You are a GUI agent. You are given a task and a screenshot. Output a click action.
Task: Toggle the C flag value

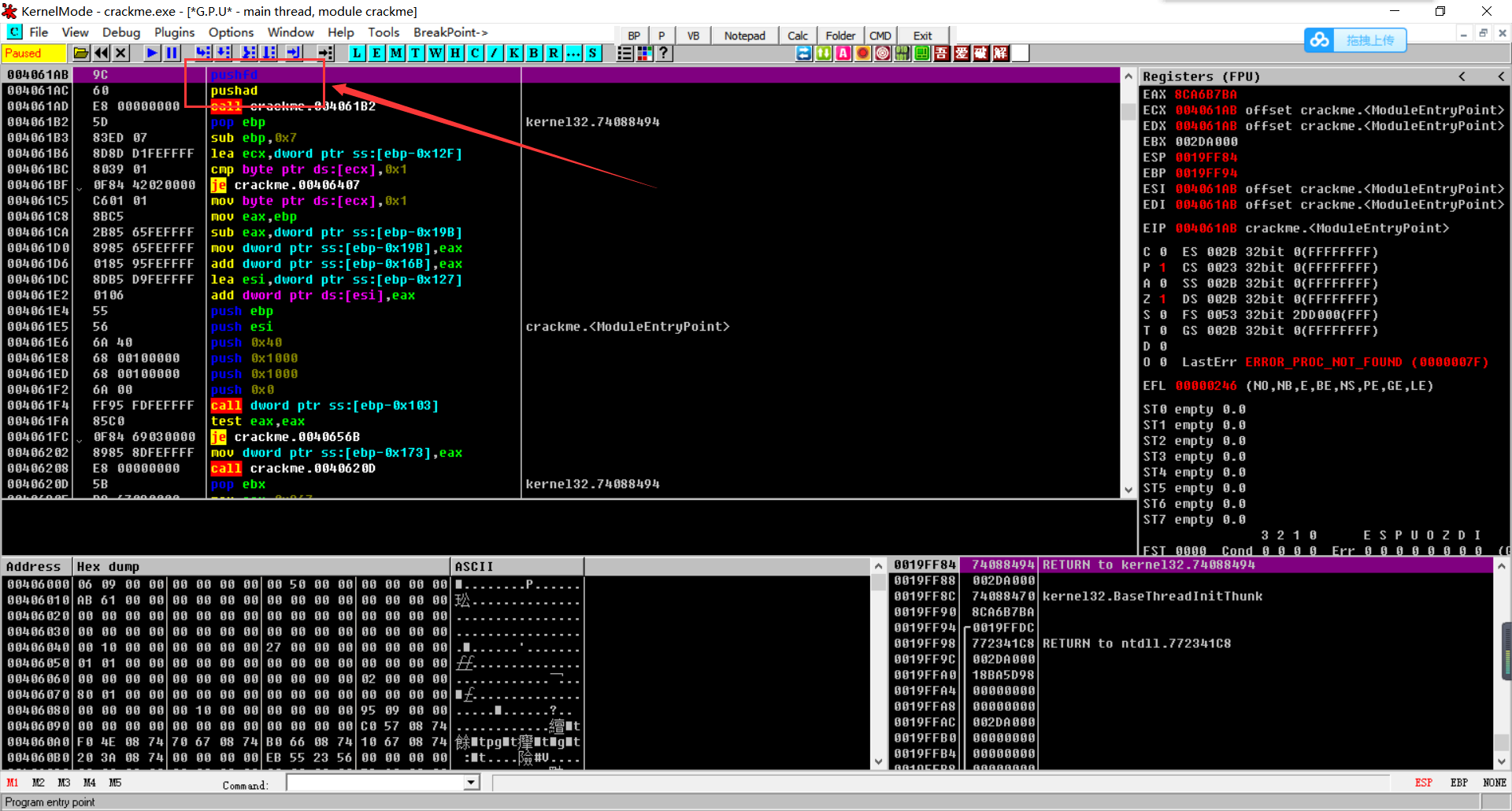point(1162,252)
